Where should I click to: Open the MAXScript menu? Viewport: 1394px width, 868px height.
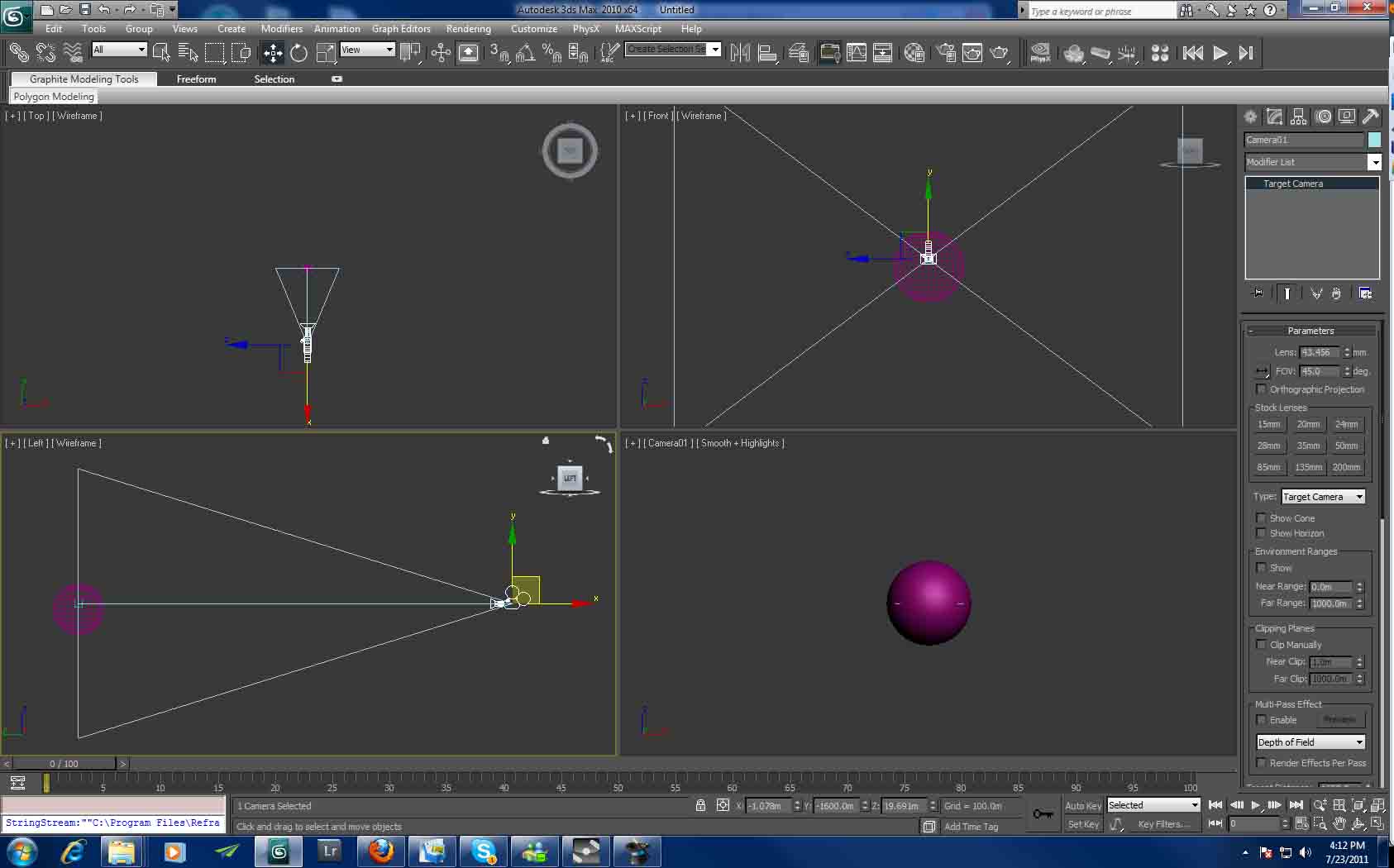point(638,29)
